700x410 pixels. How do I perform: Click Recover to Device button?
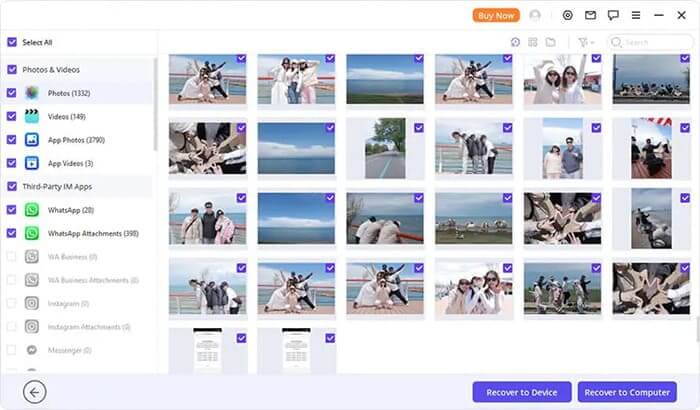(522, 392)
